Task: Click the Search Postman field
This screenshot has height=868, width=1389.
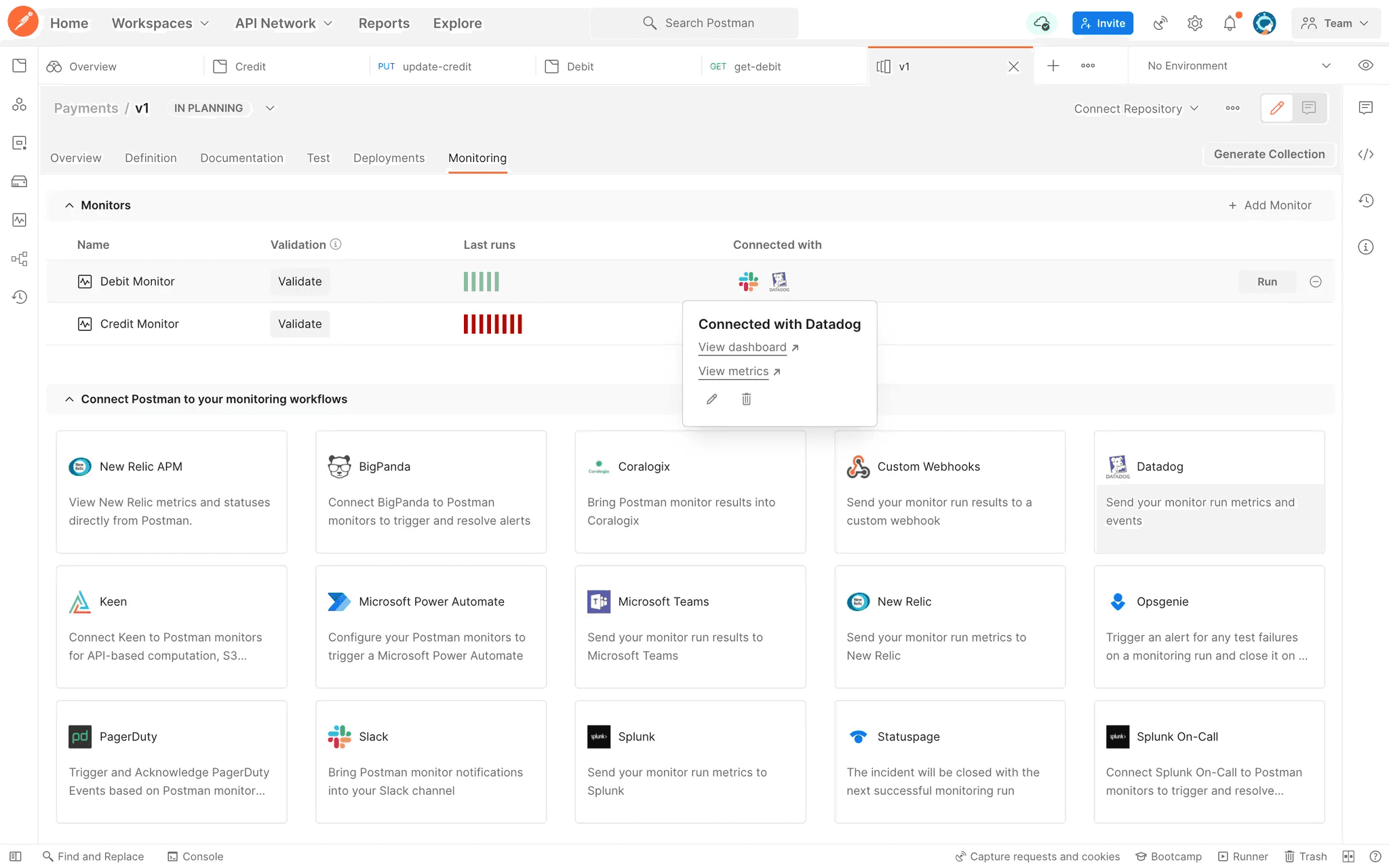Action: point(694,23)
